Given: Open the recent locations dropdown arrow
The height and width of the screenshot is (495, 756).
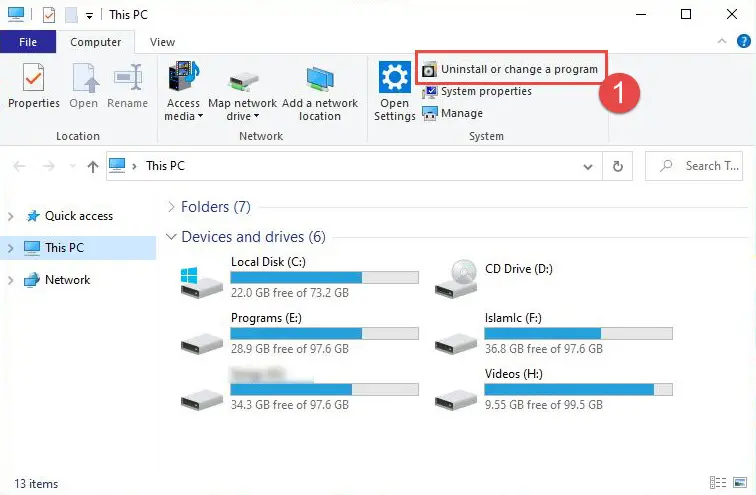Looking at the screenshot, I should pyautogui.click(x=72, y=166).
